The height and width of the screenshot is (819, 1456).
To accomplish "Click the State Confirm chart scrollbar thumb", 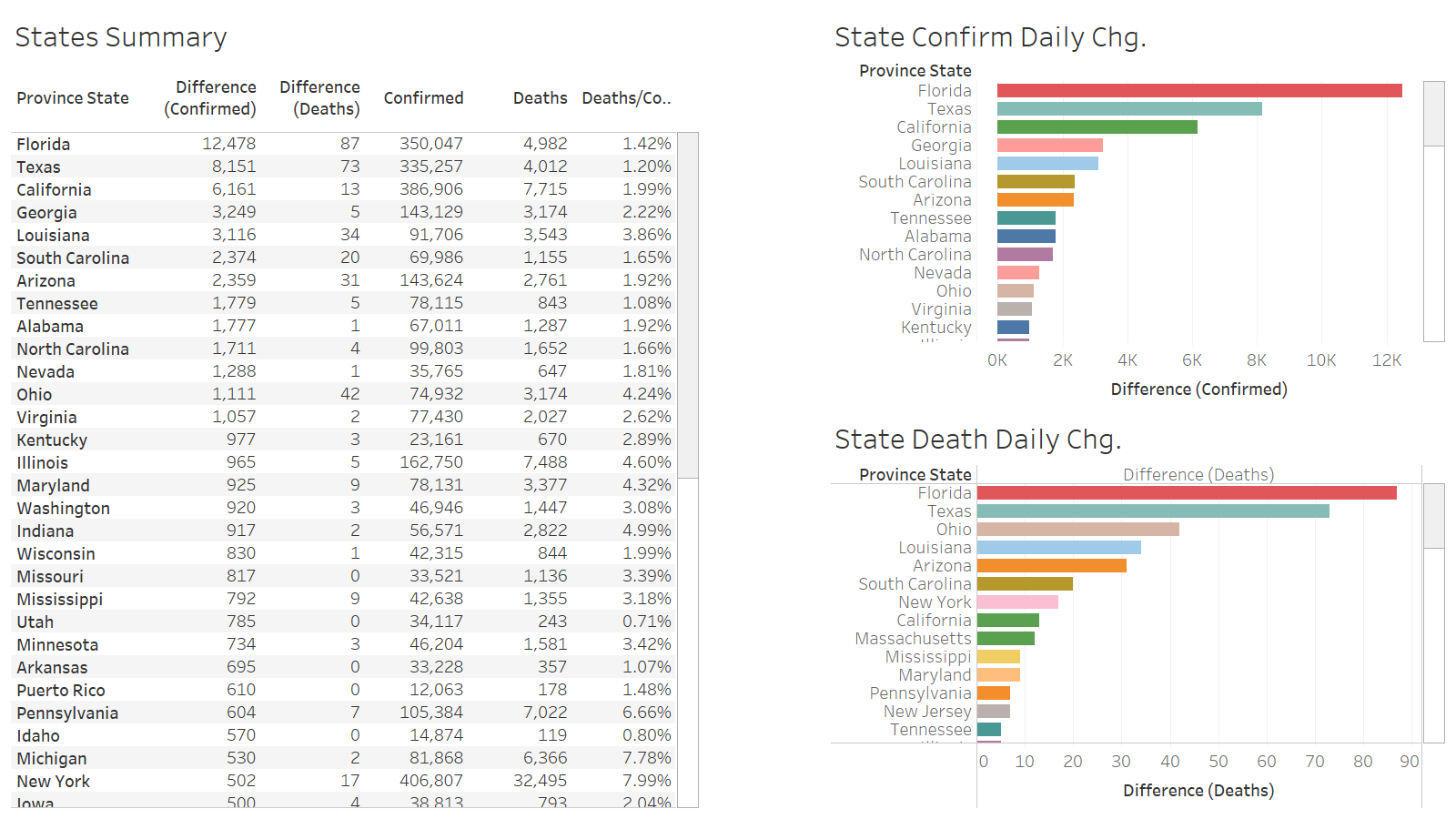I will 1434,114.
